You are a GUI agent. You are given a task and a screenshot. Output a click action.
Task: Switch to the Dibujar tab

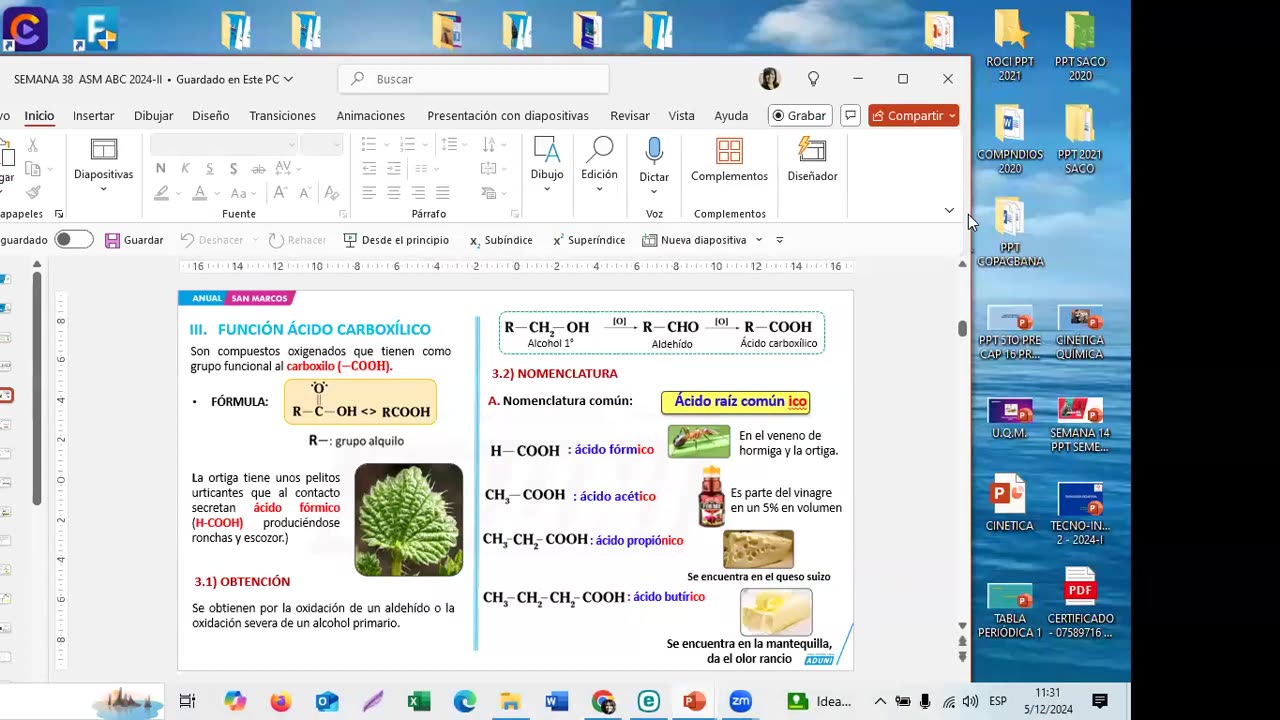click(154, 116)
